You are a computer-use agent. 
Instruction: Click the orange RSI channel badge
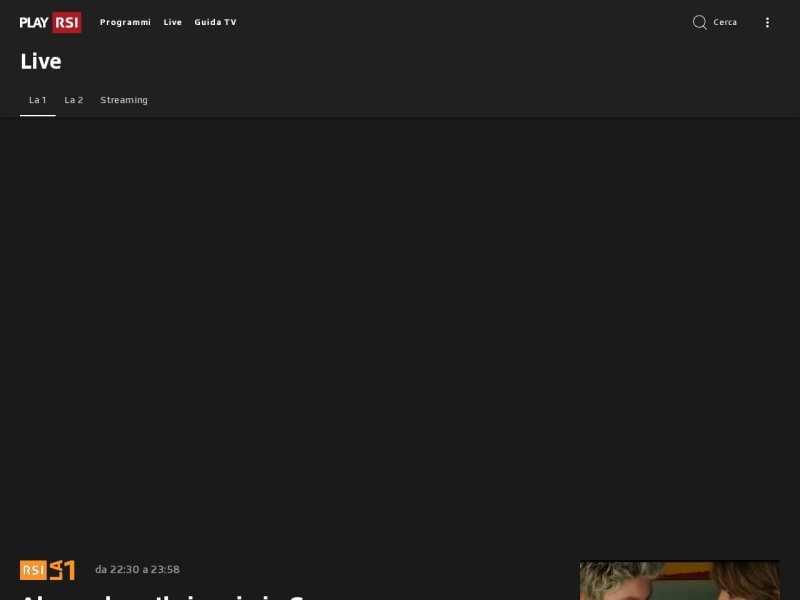33,570
